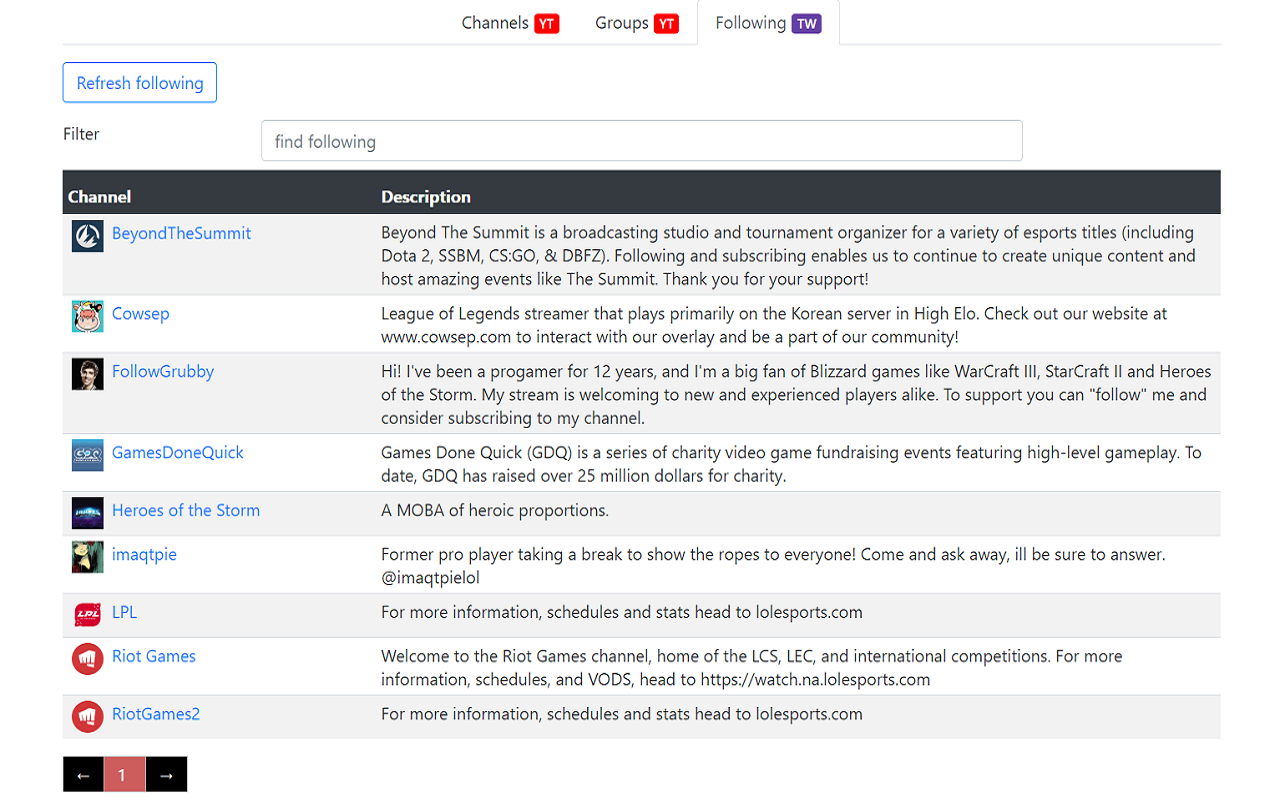Go to previous page with left arrow

[x=83, y=775]
